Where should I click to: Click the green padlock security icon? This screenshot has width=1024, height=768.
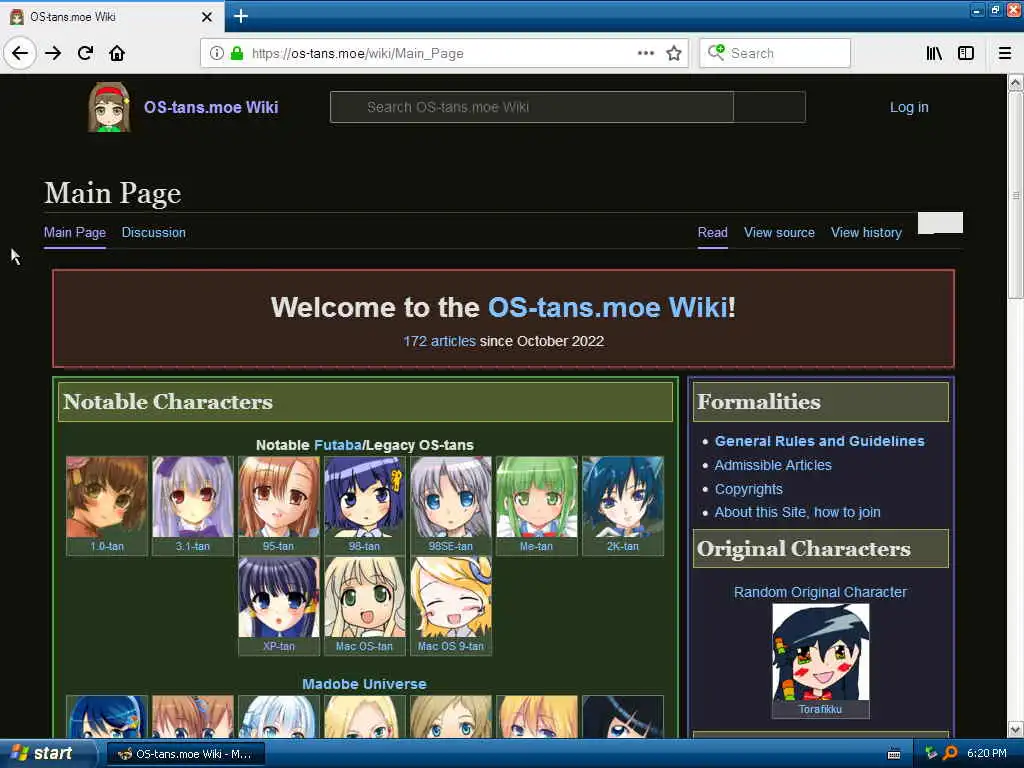(236, 53)
